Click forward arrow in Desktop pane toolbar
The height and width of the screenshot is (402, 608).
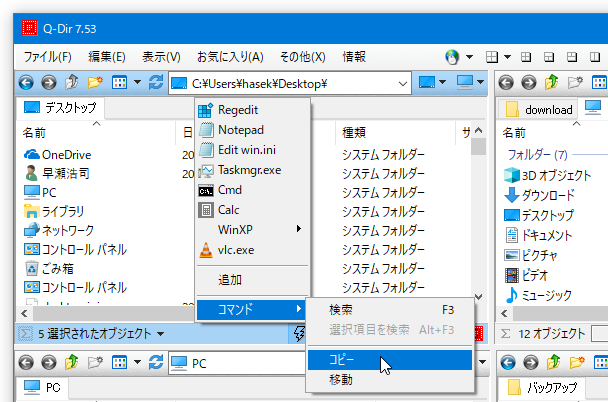click(x=48, y=83)
